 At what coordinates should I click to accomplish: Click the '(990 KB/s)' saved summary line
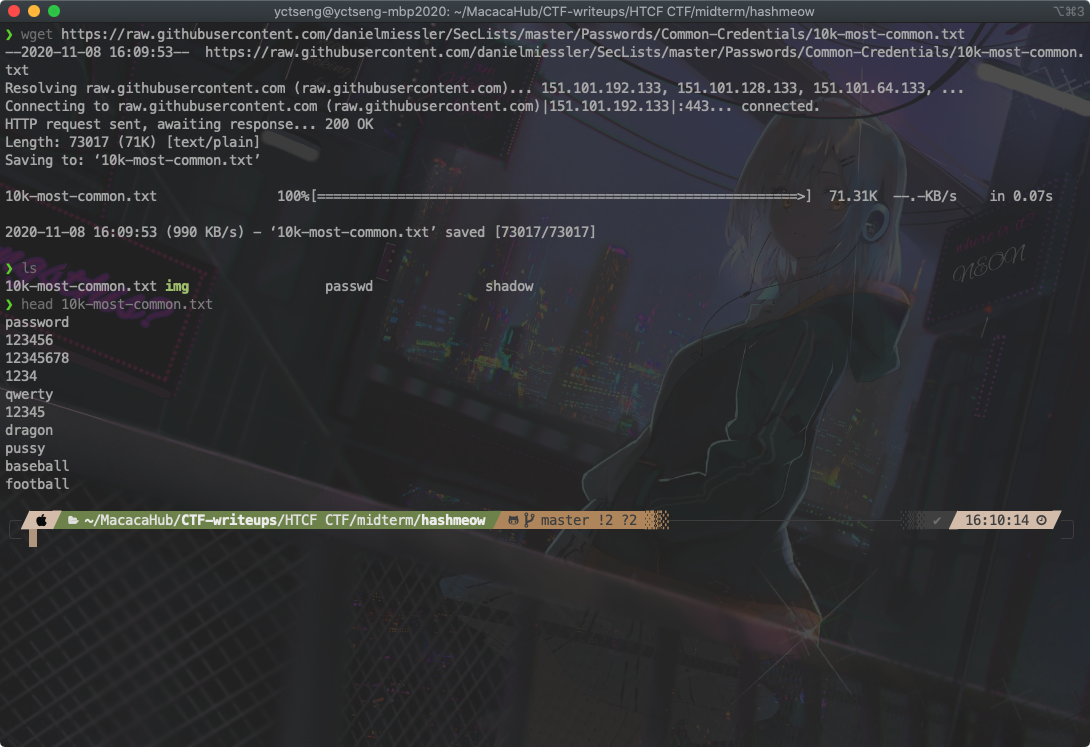coord(300,232)
